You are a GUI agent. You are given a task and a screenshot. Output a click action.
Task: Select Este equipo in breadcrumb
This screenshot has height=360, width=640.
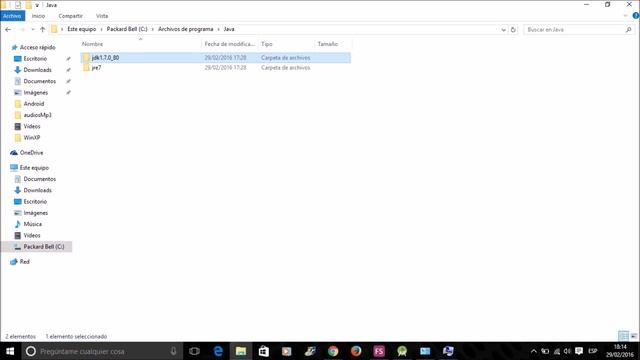[x=82, y=29]
